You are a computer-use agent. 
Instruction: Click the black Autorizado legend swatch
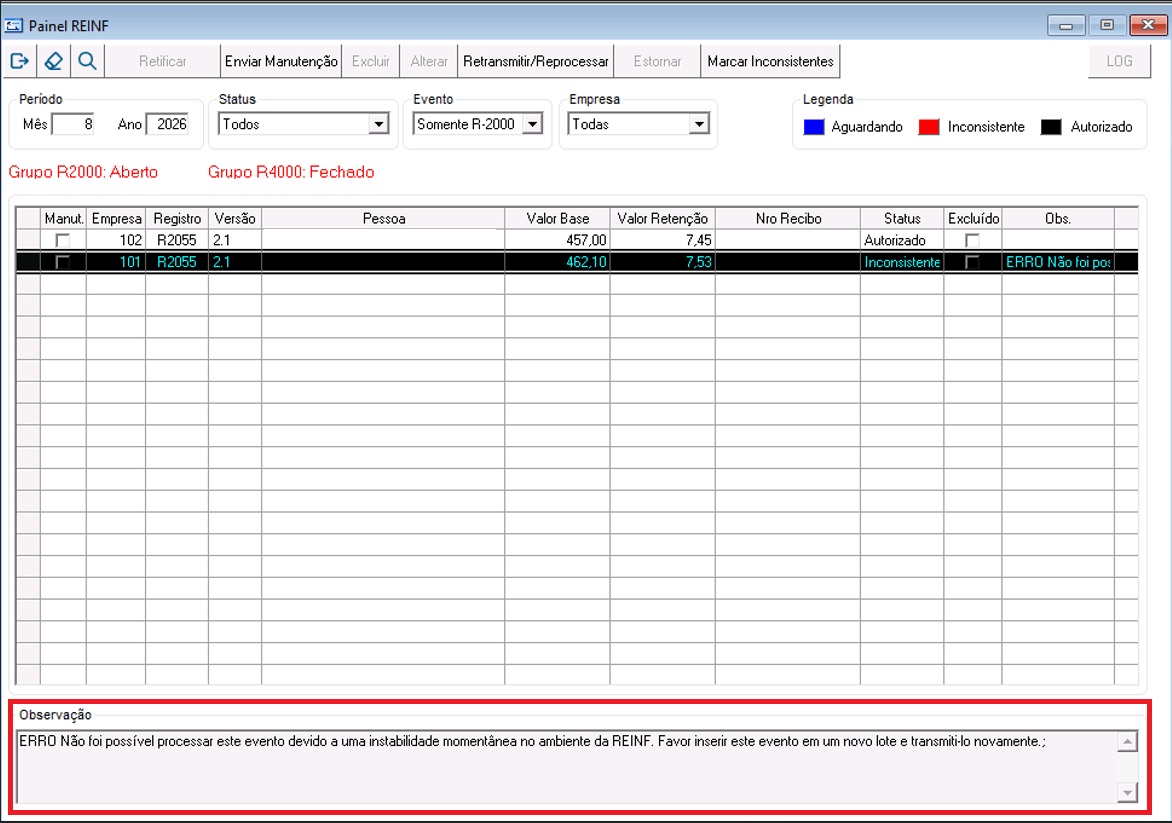[x=1051, y=127]
